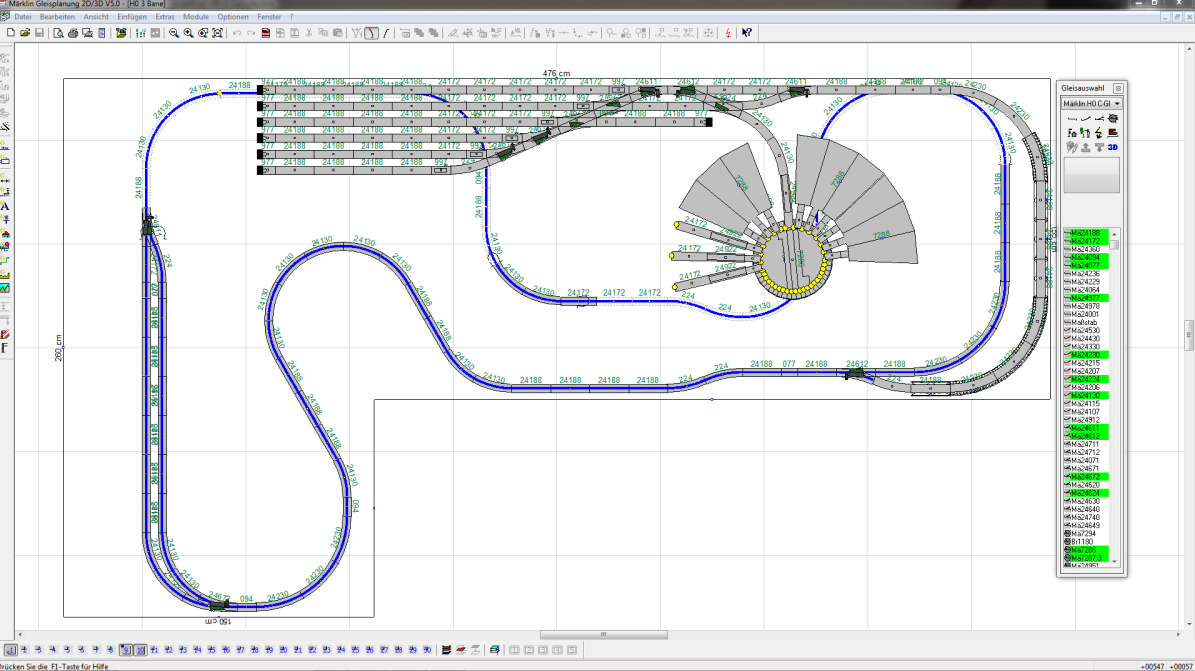Click the text tool 'A' in left toolbar
1195x671 pixels.
(x=5, y=206)
